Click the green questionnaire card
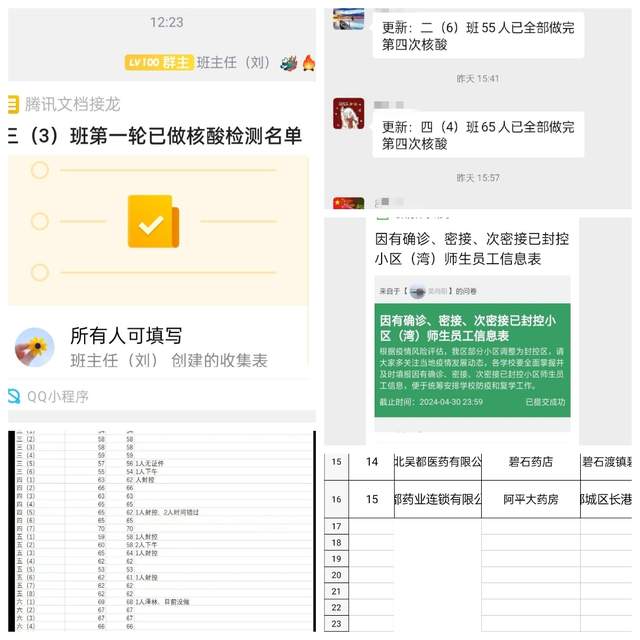640x640 pixels. (472, 360)
